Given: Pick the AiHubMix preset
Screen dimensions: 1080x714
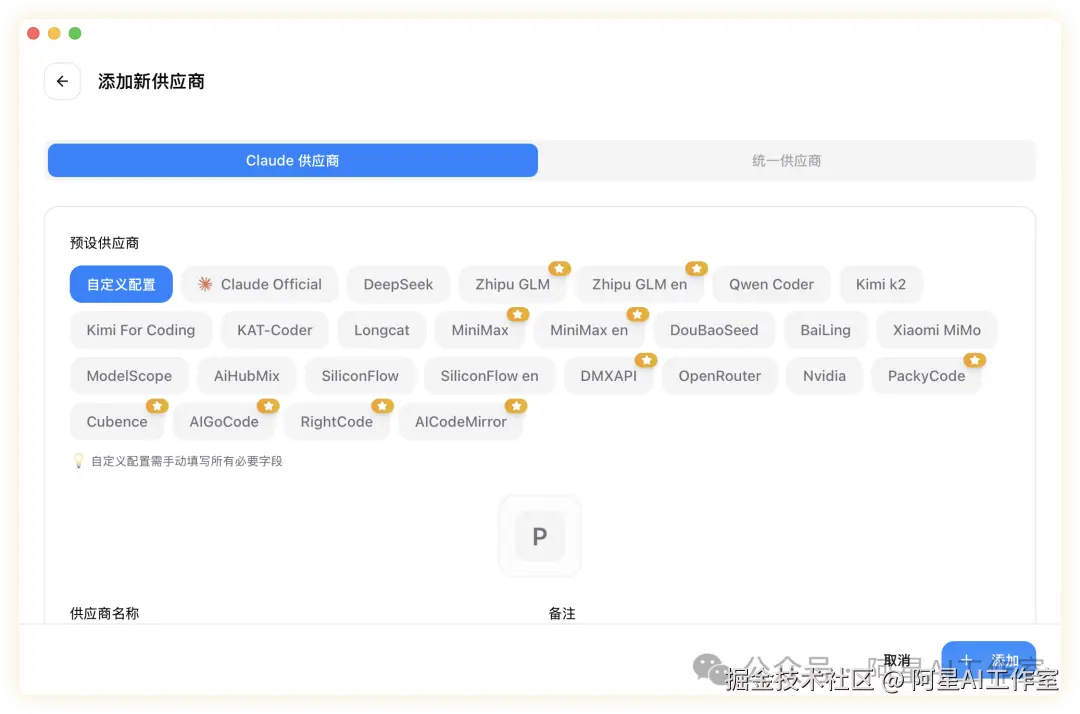Looking at the screenshot, I should coord(247,376).
